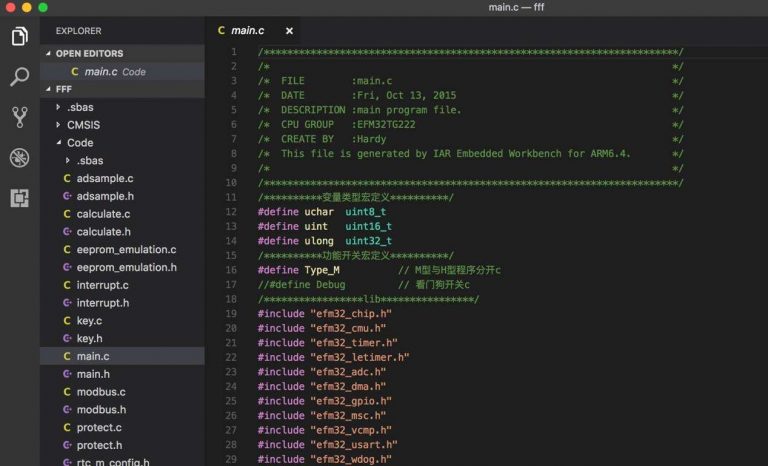
Task: Open the Debug view icon
Action: coord(19,157)
